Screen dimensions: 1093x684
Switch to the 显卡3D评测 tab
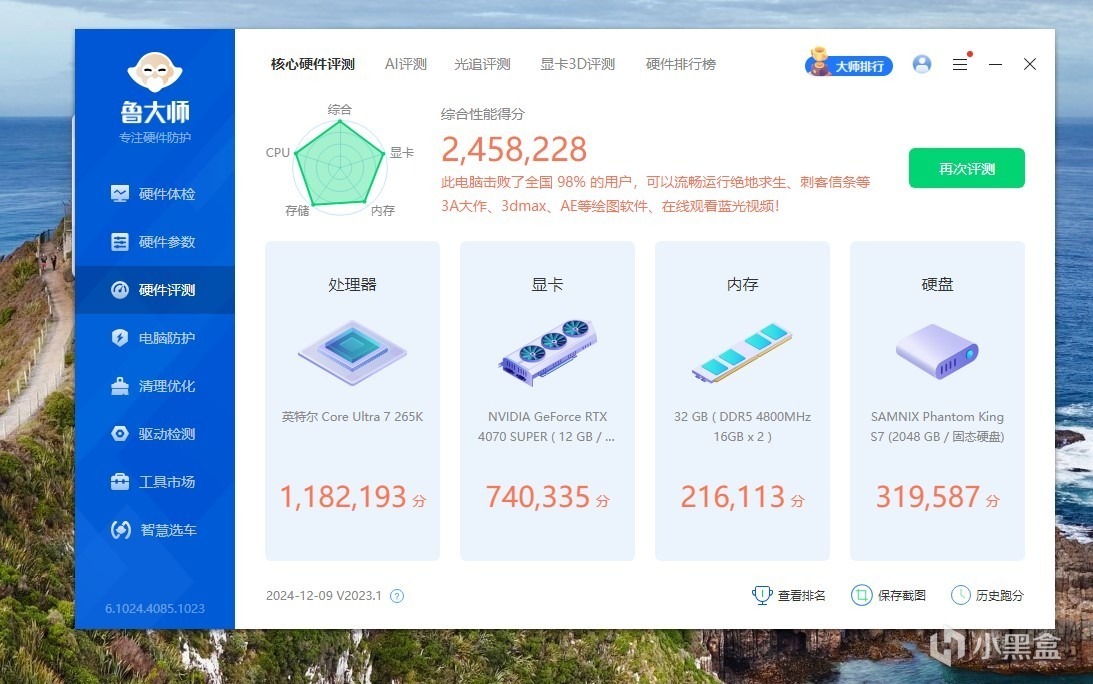tap(578, 64)
